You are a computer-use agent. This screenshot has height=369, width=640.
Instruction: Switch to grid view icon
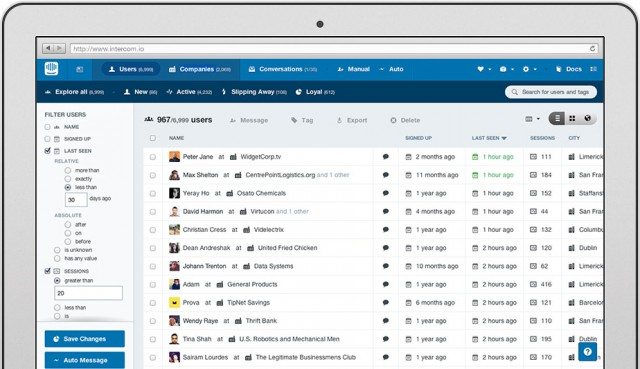pos(572,118)
